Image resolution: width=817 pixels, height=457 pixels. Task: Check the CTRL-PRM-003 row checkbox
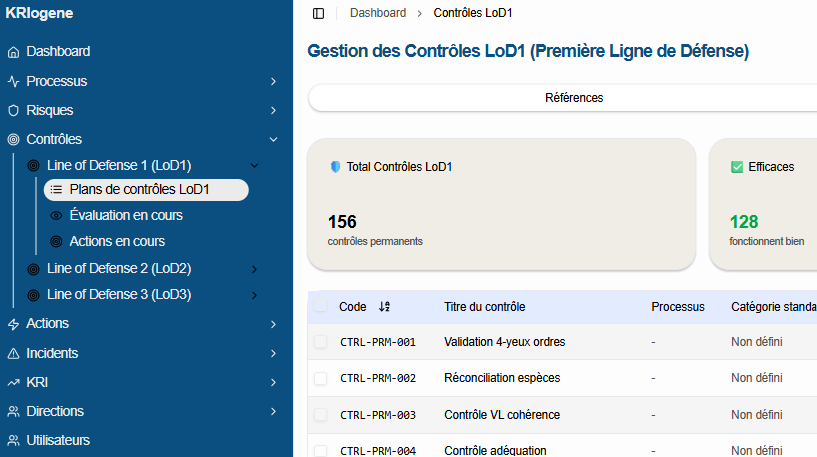click(x=321, y=415)
